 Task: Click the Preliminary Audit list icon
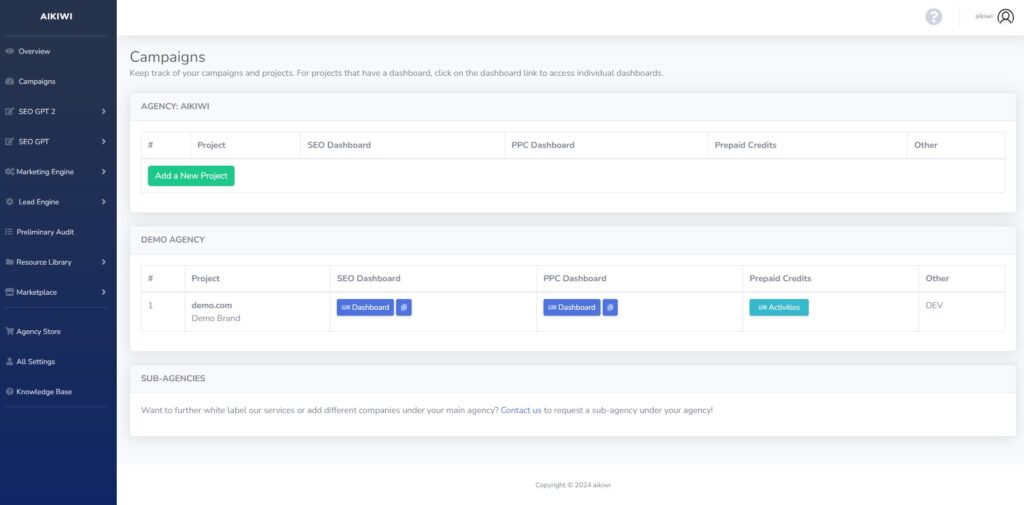point(10,232)
